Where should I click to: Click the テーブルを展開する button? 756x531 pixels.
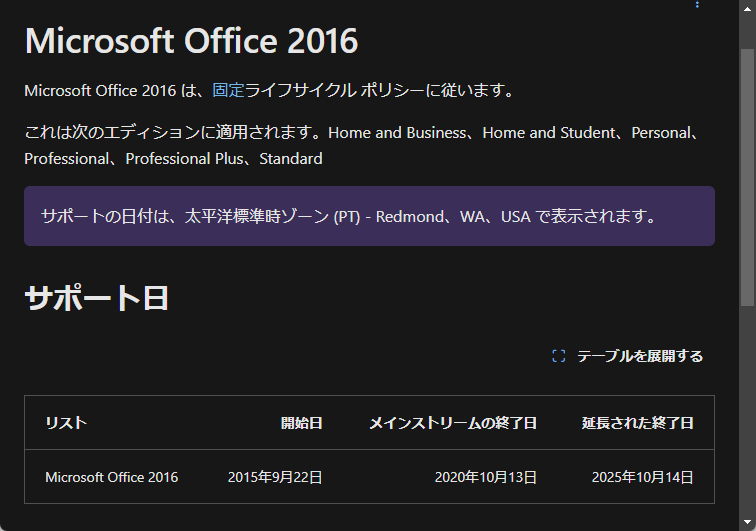[x=627, y=356]
